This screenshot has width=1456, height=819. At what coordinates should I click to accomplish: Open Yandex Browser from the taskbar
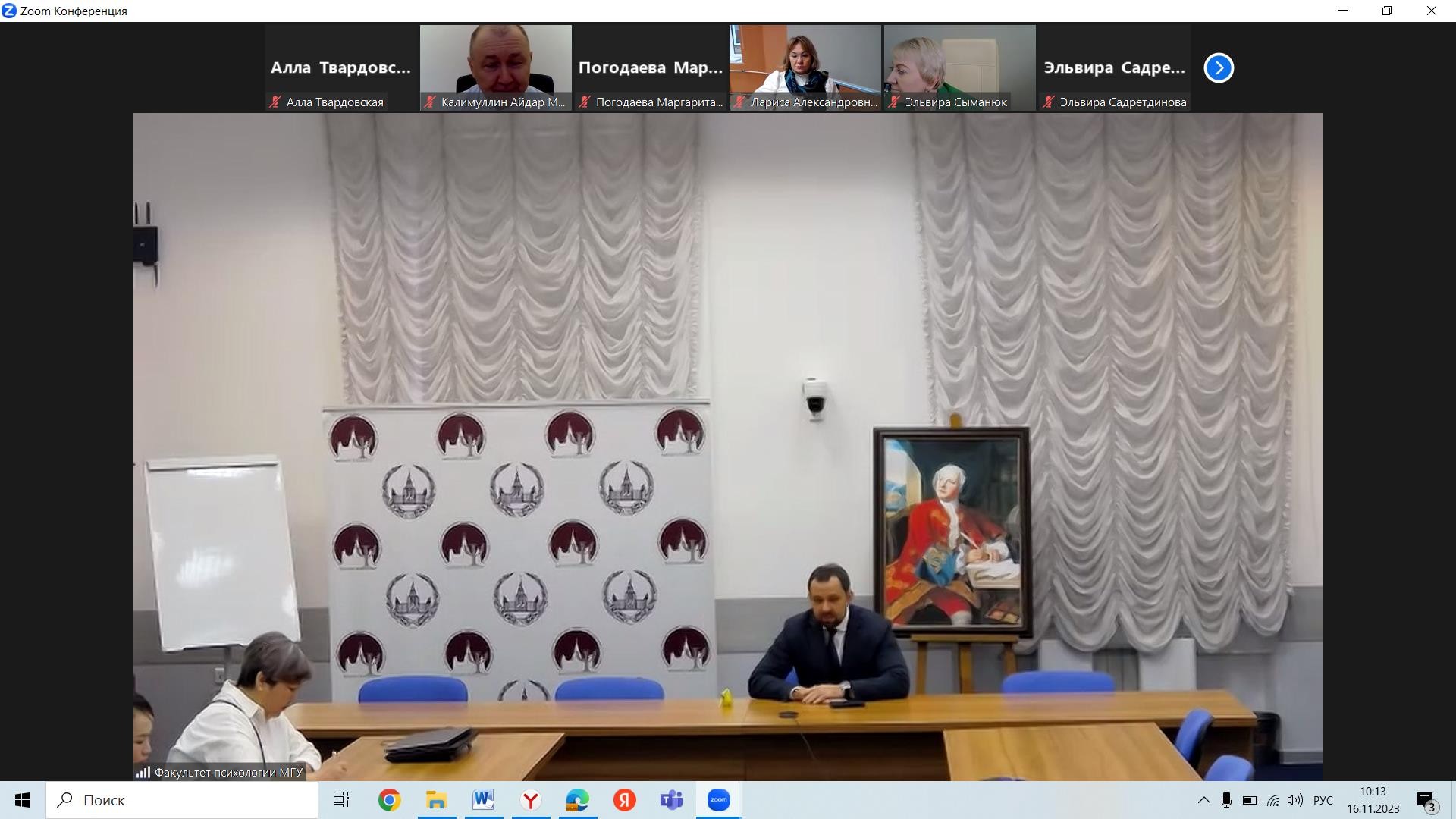click(x=530, y=800)
